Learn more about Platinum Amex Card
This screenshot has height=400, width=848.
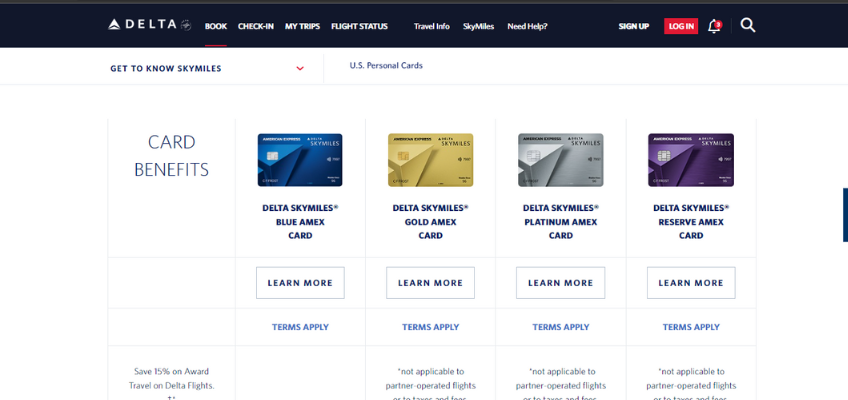[x=560, y=283]
